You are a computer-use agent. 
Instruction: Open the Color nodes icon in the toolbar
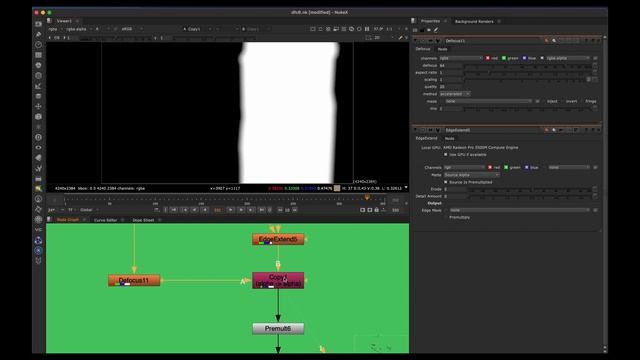(38, 65)
